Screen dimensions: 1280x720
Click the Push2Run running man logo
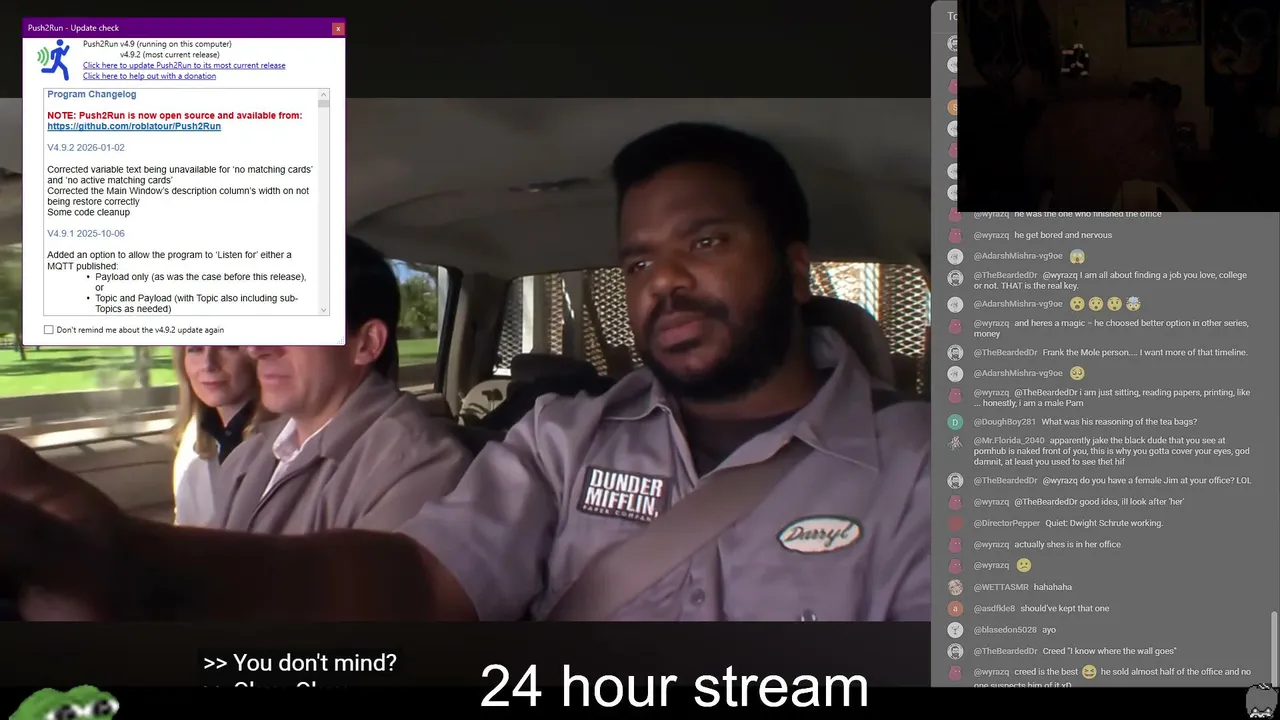(56, 60)
